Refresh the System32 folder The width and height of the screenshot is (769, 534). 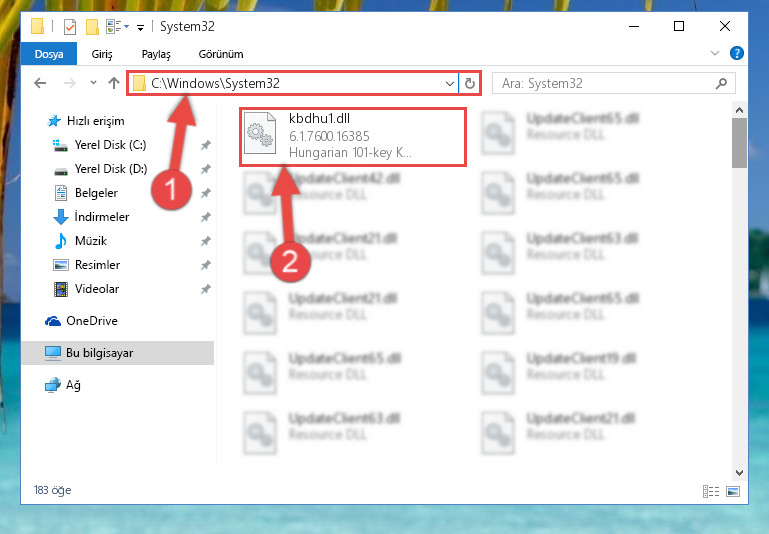click(x=470, y=83)
